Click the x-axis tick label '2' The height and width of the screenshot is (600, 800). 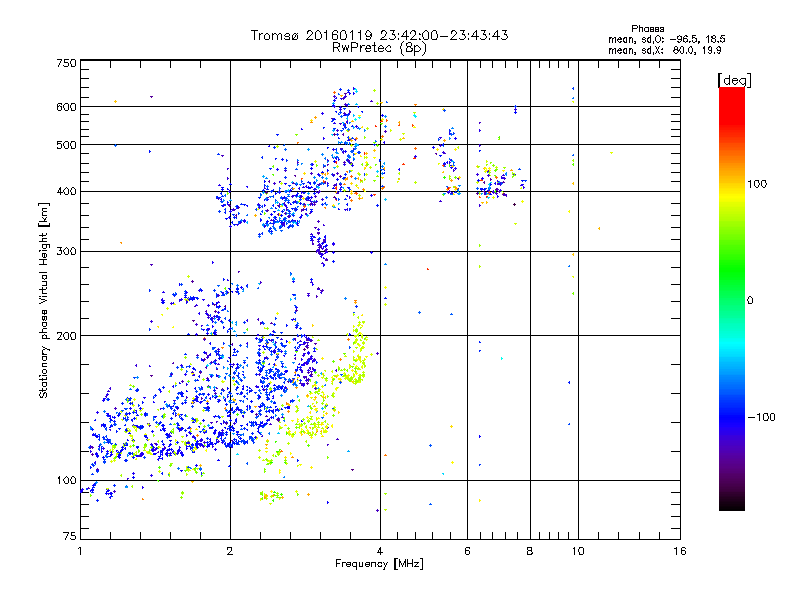230,551
